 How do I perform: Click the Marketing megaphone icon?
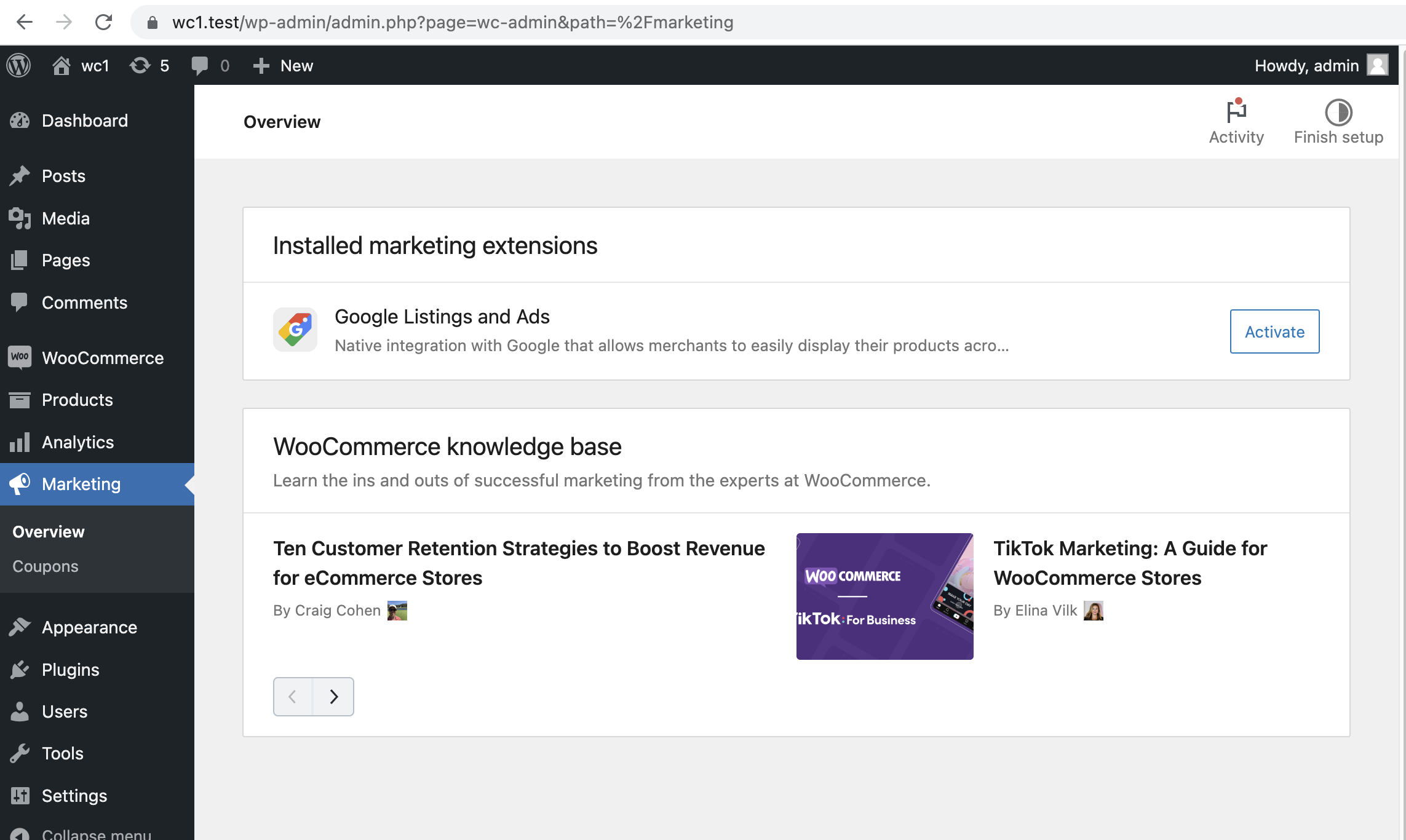click(x=19, y=484)
